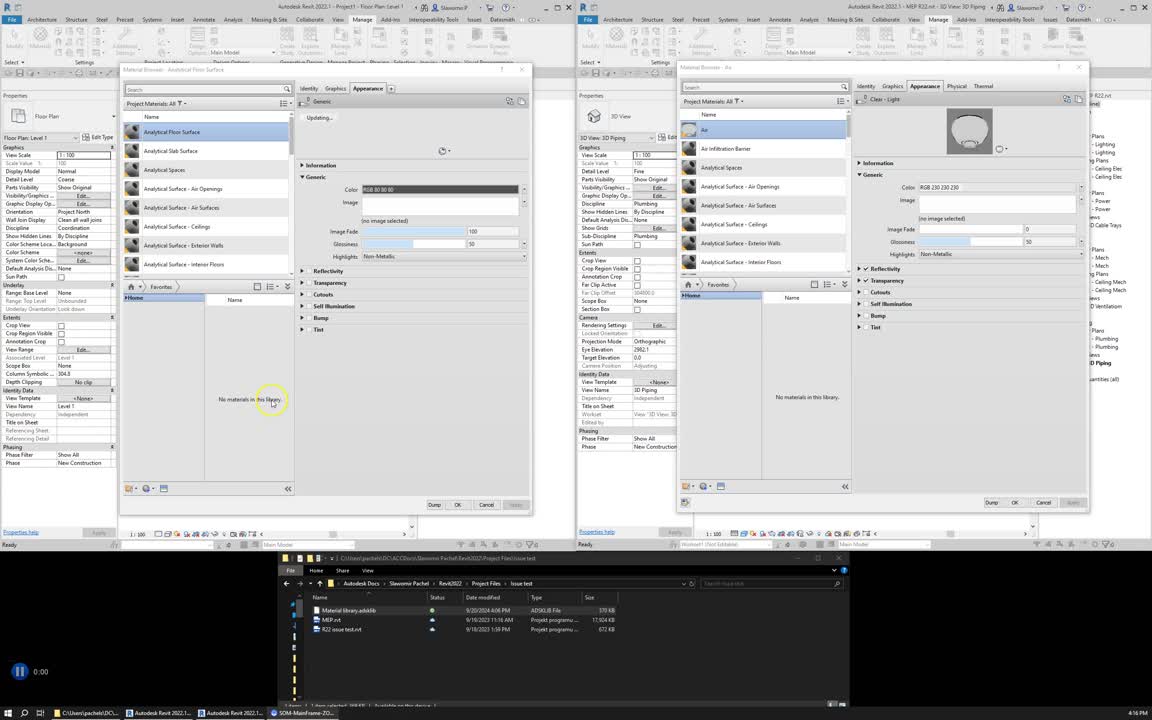This screenshot has width=1152, height=720.
Task: Open material list view options dropdown, left browser
Action: tap(285, 104)
